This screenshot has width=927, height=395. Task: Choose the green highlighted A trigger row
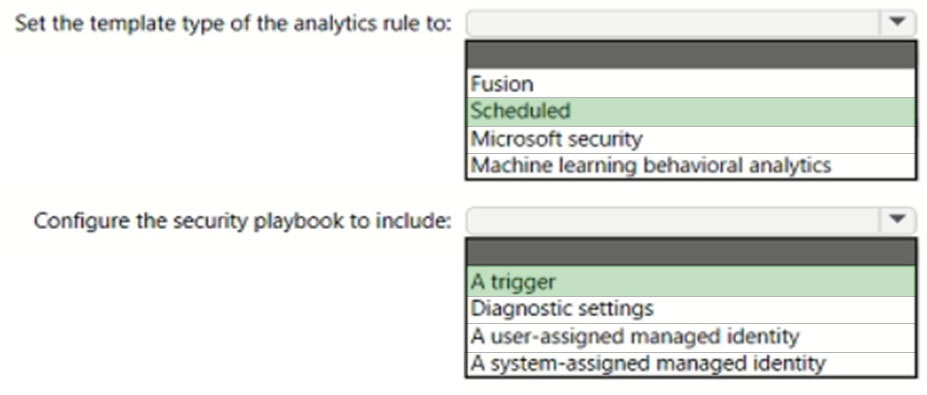[691, 281]
